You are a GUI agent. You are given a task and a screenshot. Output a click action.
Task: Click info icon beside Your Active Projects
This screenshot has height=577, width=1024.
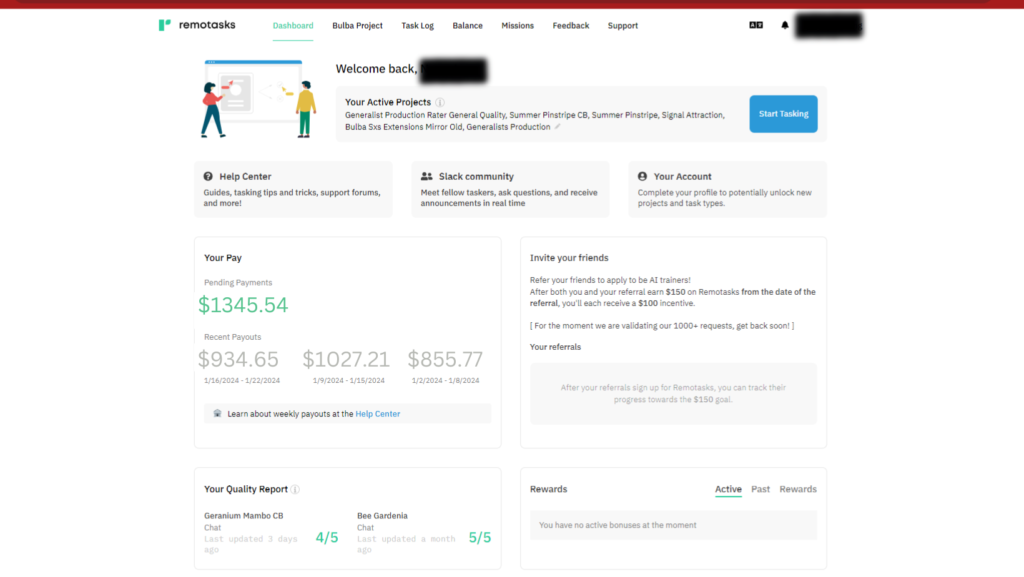440,102
